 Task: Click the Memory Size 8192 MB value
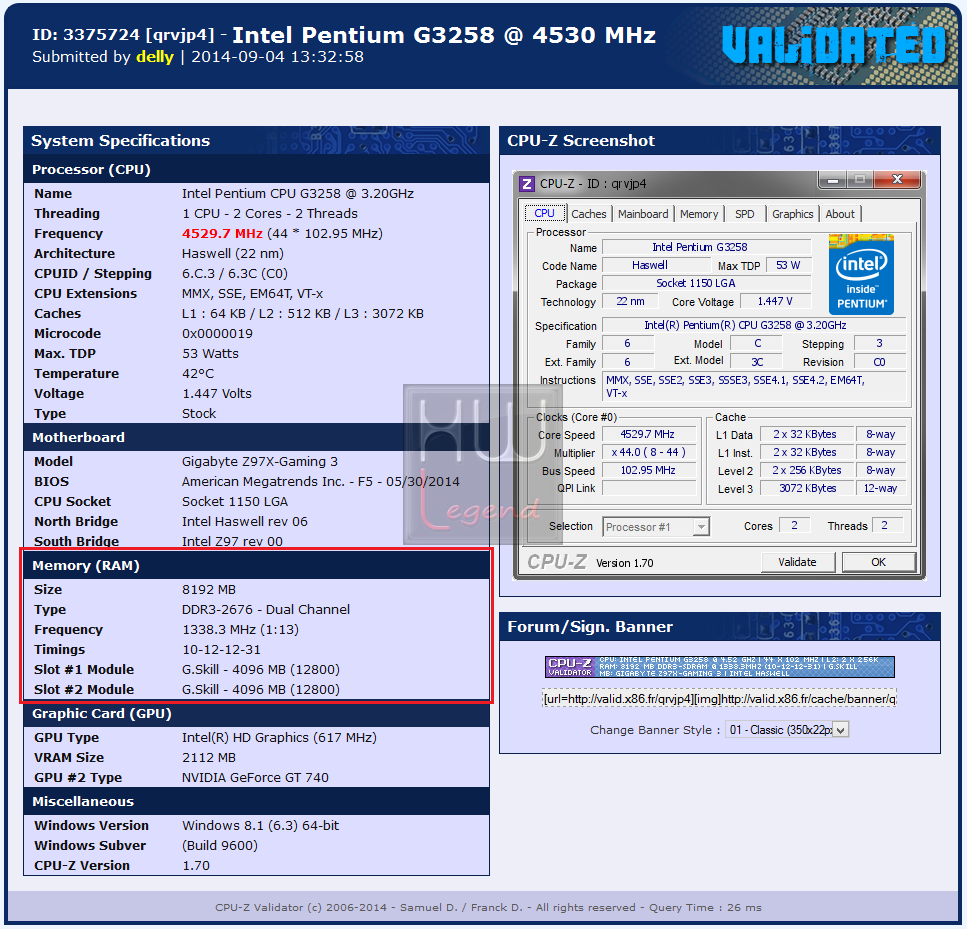click(x=209, y=590)
